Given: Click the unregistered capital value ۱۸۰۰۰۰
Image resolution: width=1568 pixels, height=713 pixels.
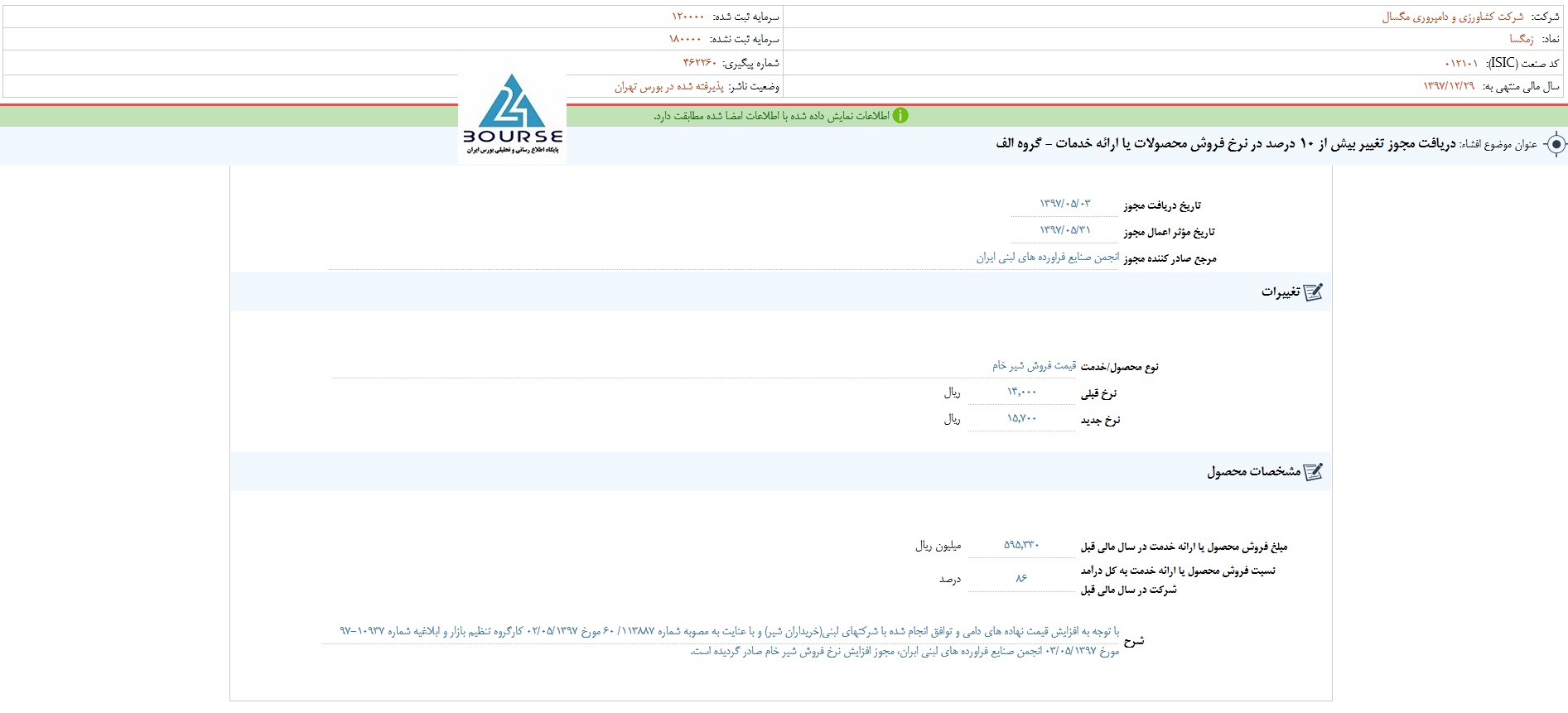Looking at the screenshot, I should pyautogui.click(x=686, y=39).
